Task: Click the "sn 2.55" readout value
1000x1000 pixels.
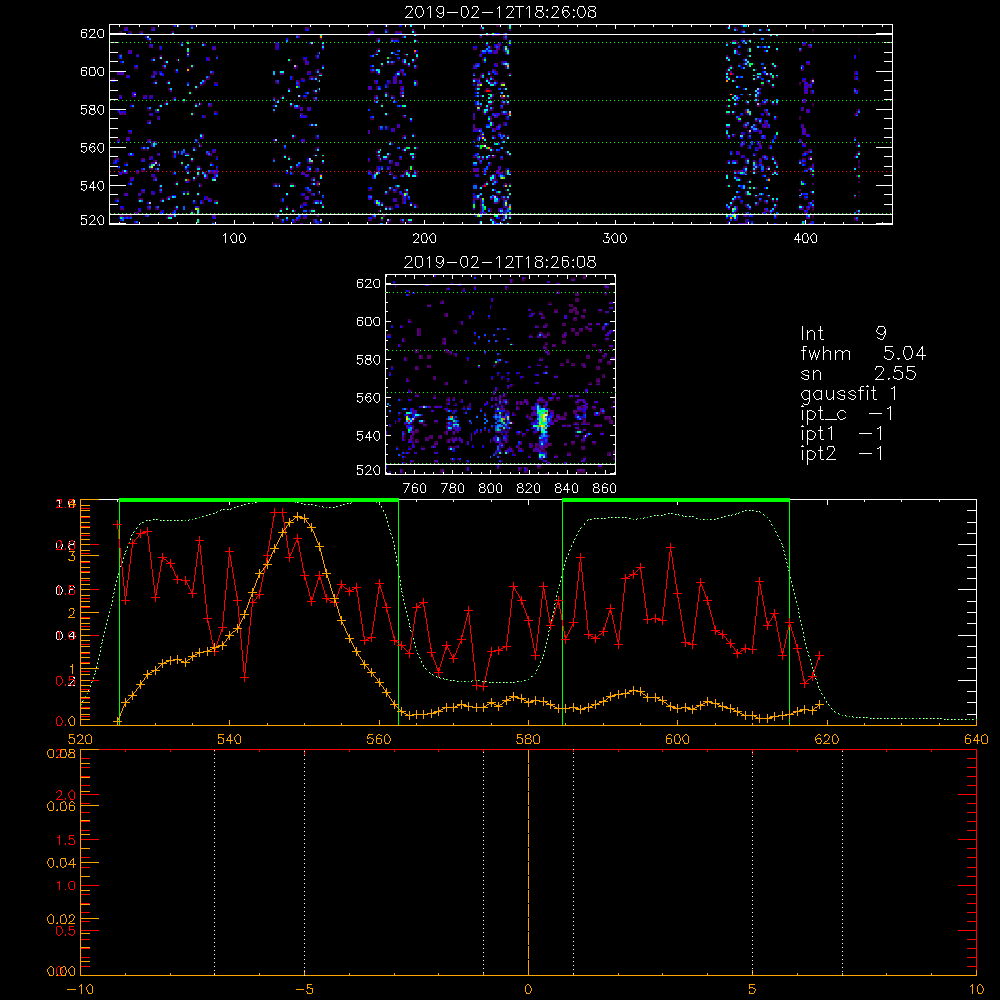Action: coord(858,373)
